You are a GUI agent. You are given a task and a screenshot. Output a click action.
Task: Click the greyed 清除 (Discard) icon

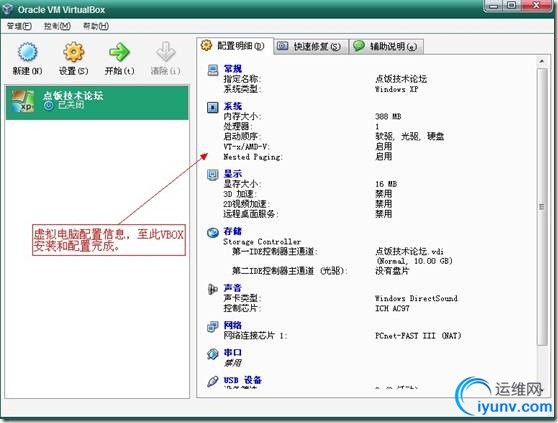point(165,52)
